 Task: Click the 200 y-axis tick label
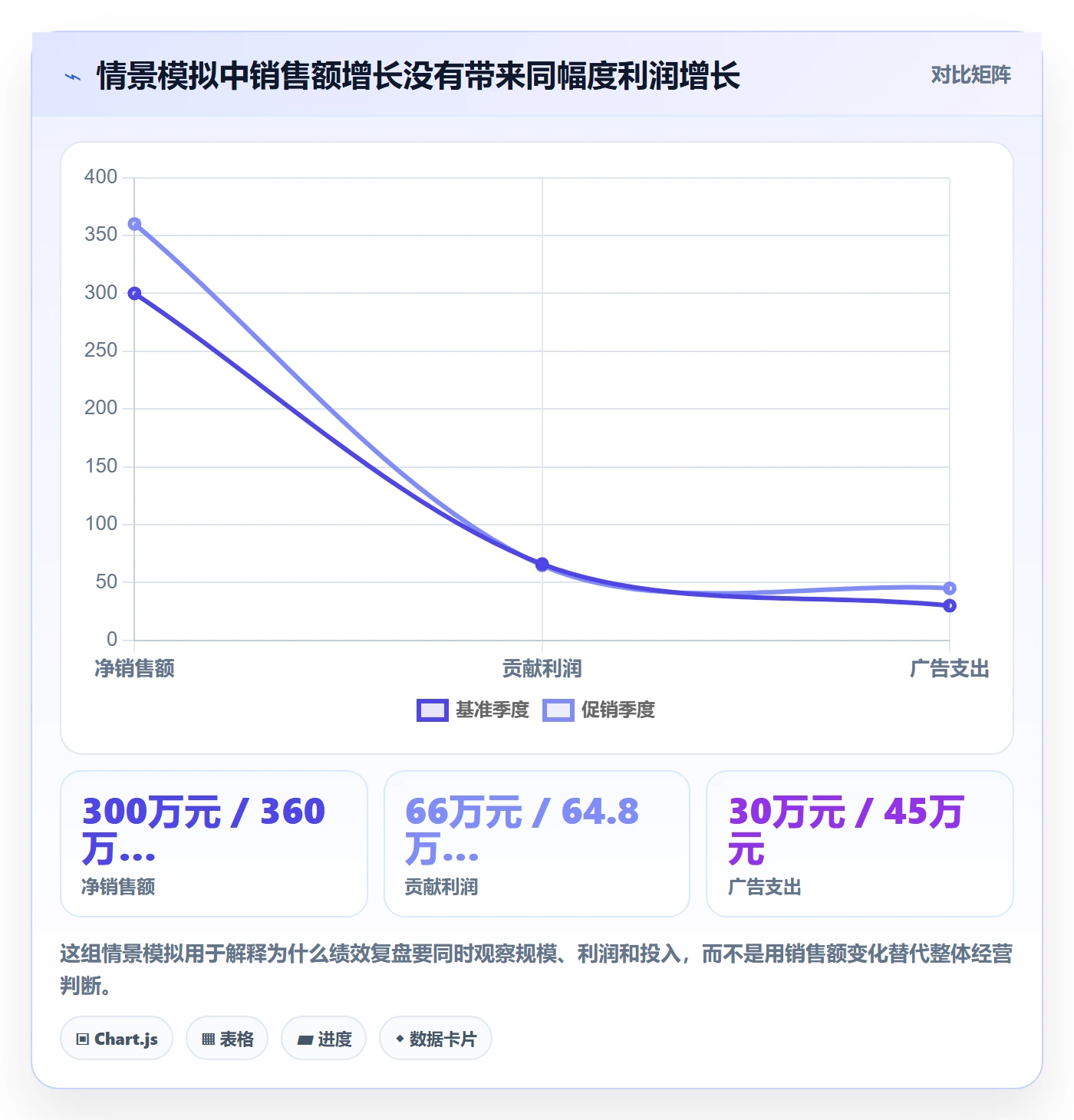pyautogui.click(x=100, y=408)
